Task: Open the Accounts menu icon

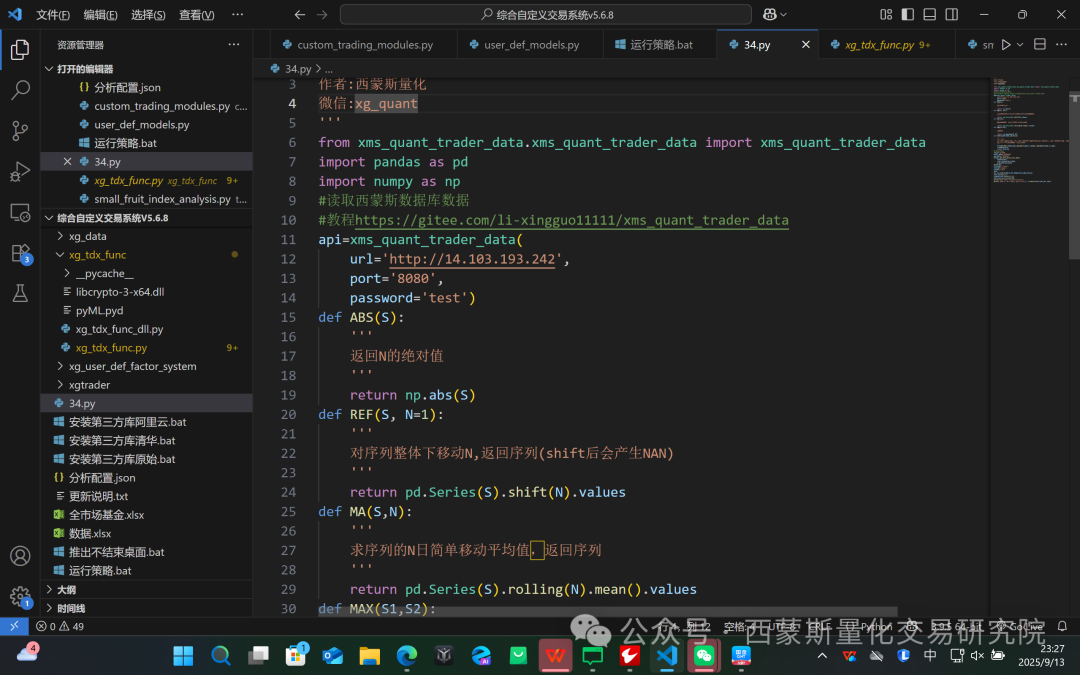Action: click(x=20, y=556)
